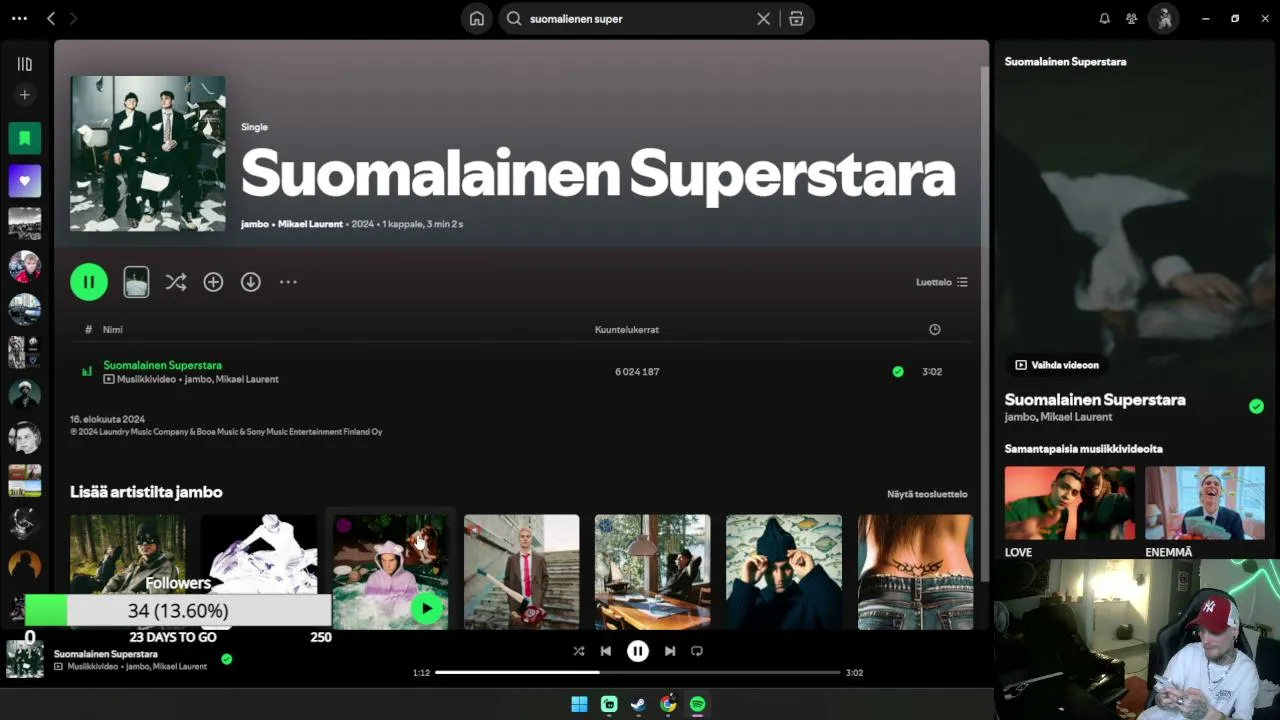Screen dimensions: 1280x720
Task: Open the album card with red tie man
Action: (x=521, y=572)
